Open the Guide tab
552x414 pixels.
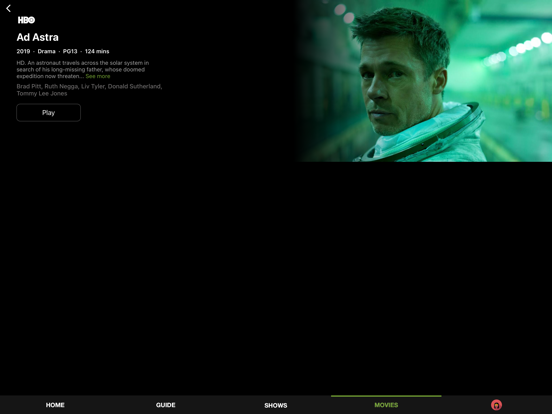tap(165, 405)
